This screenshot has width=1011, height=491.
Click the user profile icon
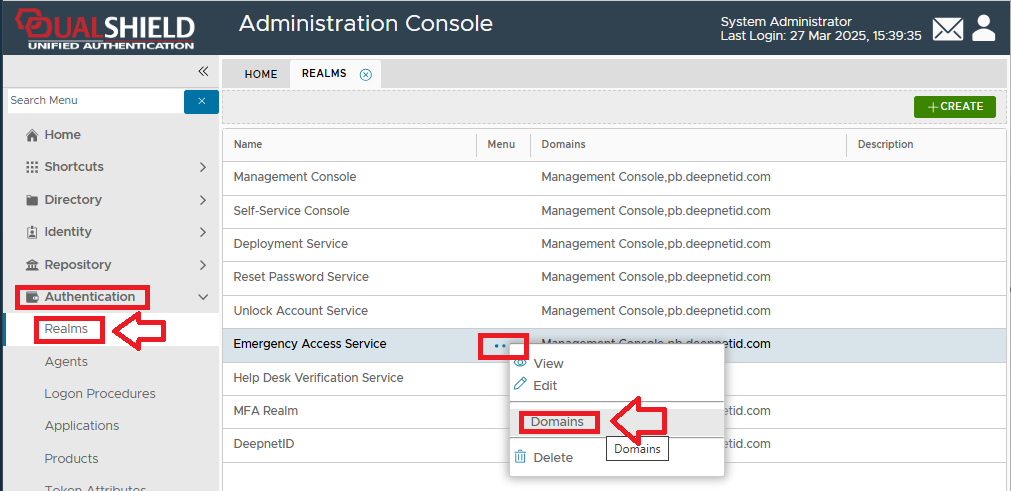(984, 28)
